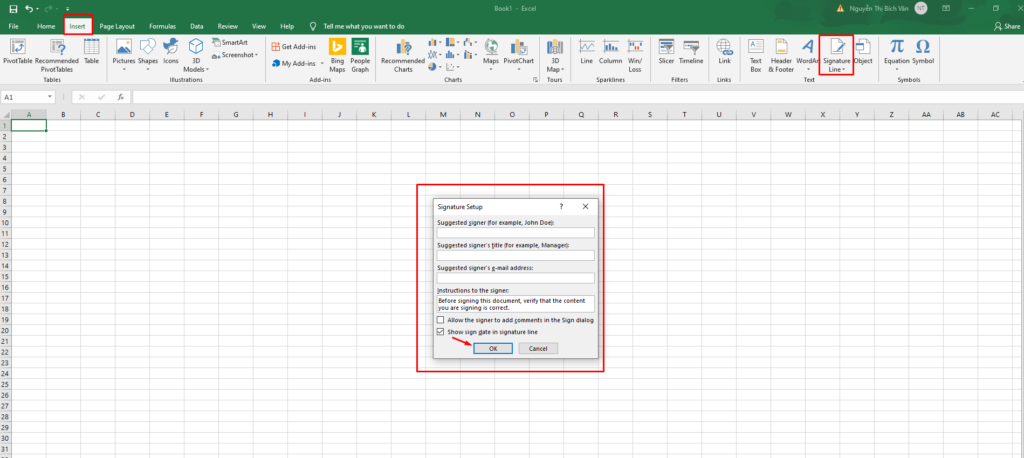This screenshot has height=458, width=1024.
Task: Click the Recommended Charts icon
Action: (x=403, y=54)
